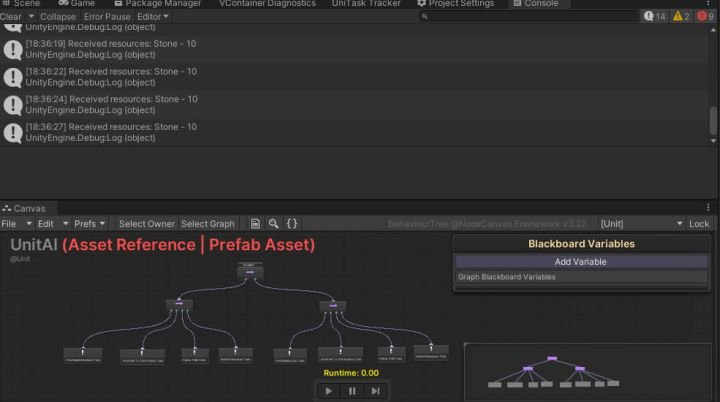Click the info icon of the 18:36:19 log

(x=12, y=50)
